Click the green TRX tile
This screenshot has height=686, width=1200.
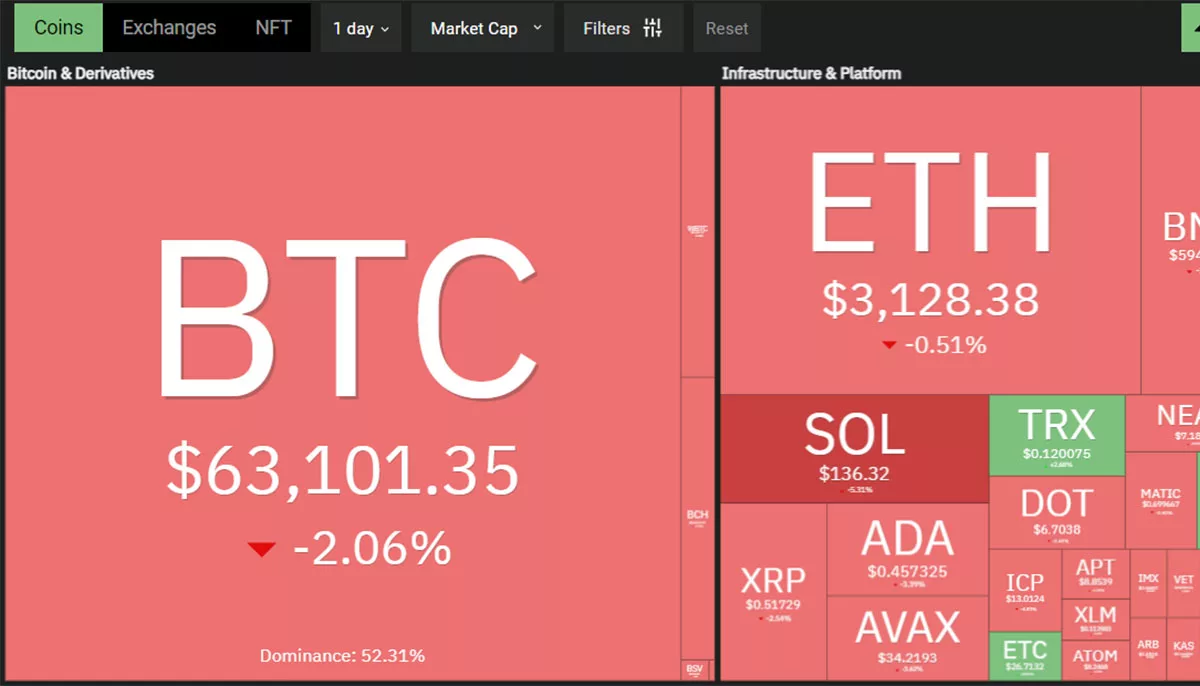click(1057, 435)
